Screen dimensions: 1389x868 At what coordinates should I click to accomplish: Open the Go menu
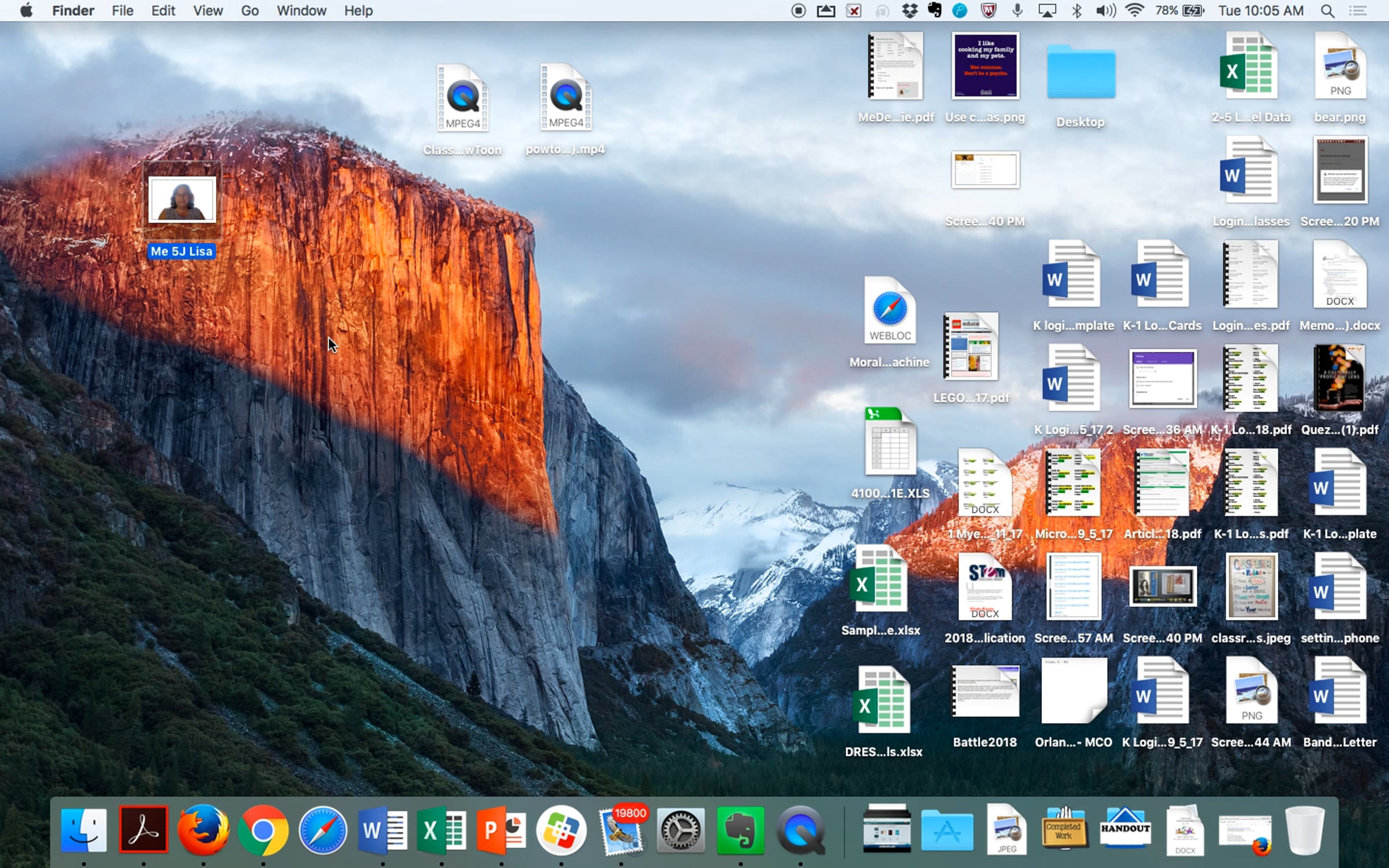coord(249,10)
